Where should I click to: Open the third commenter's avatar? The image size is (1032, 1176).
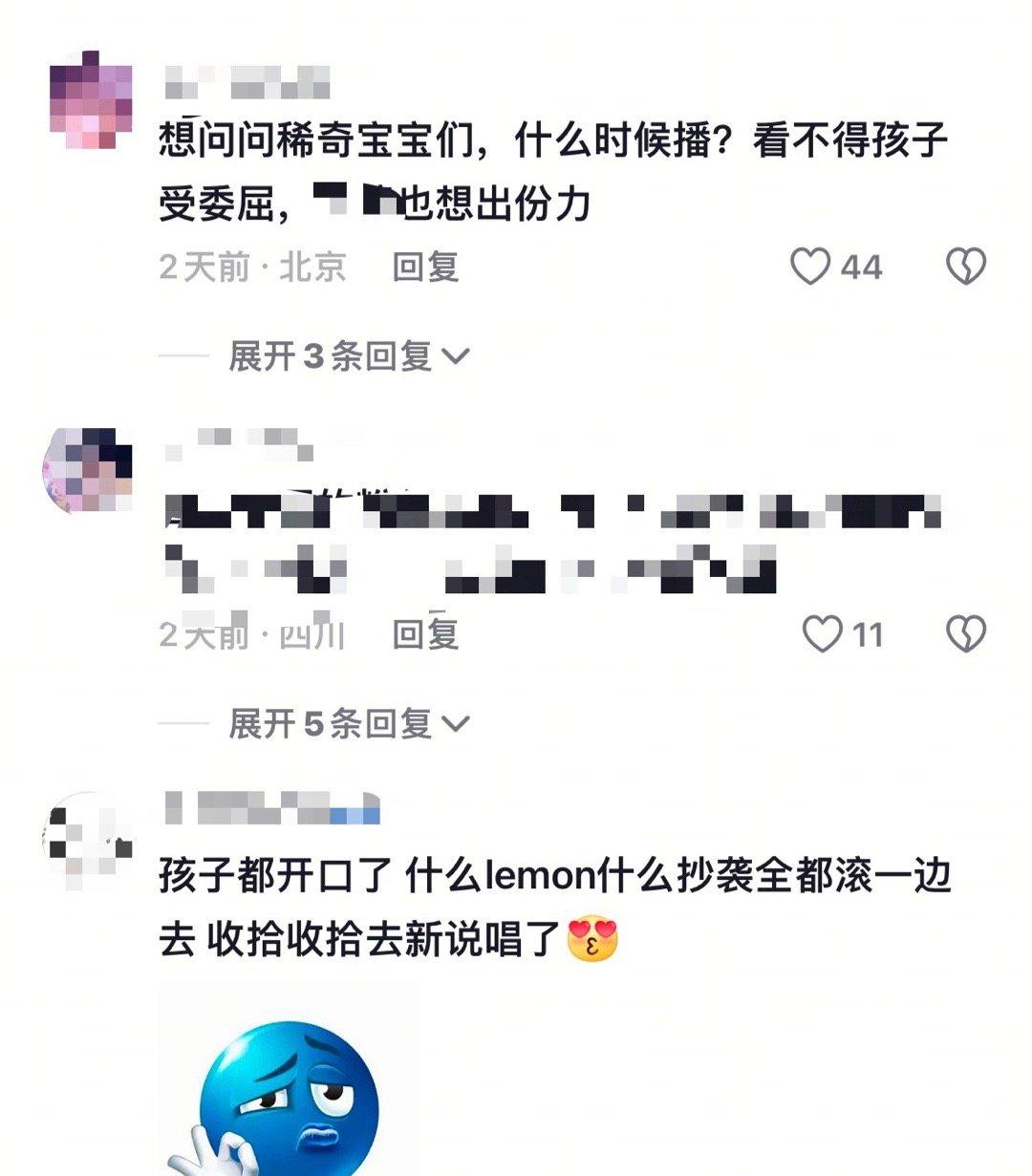[x=88, y=836]
